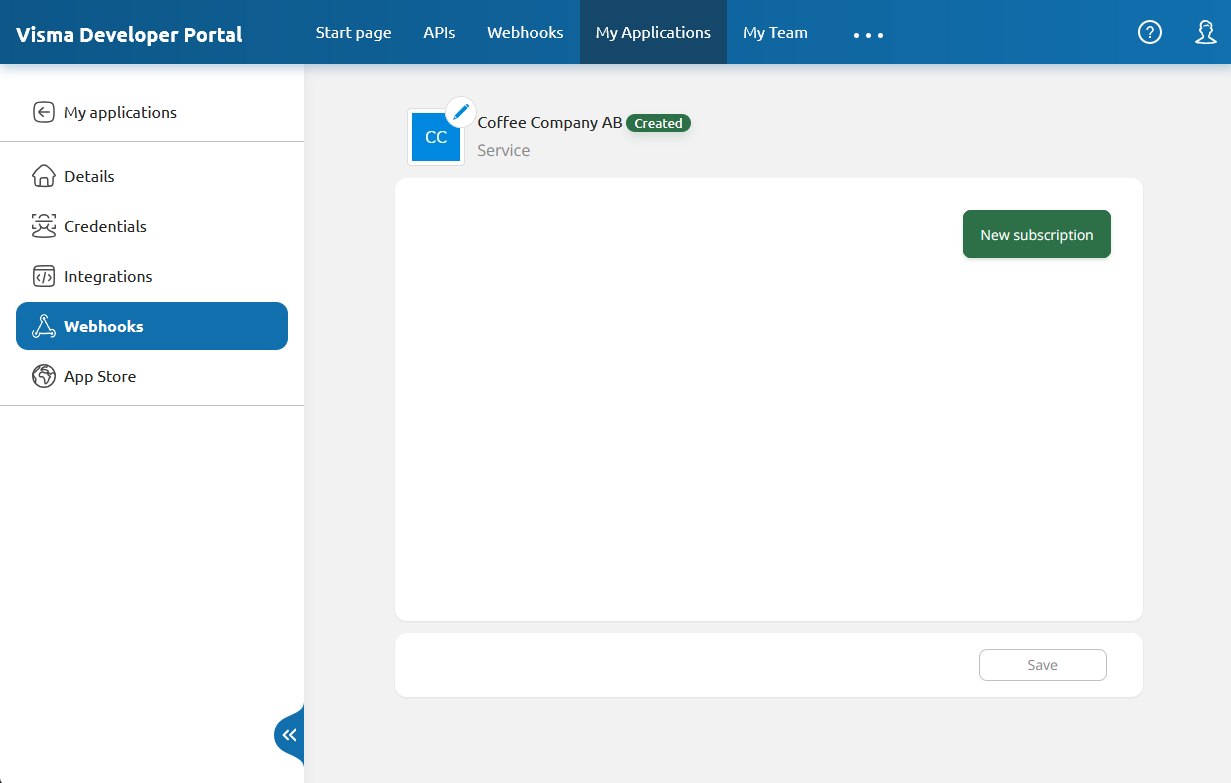Select the My Applications tab

pos(653,32)
